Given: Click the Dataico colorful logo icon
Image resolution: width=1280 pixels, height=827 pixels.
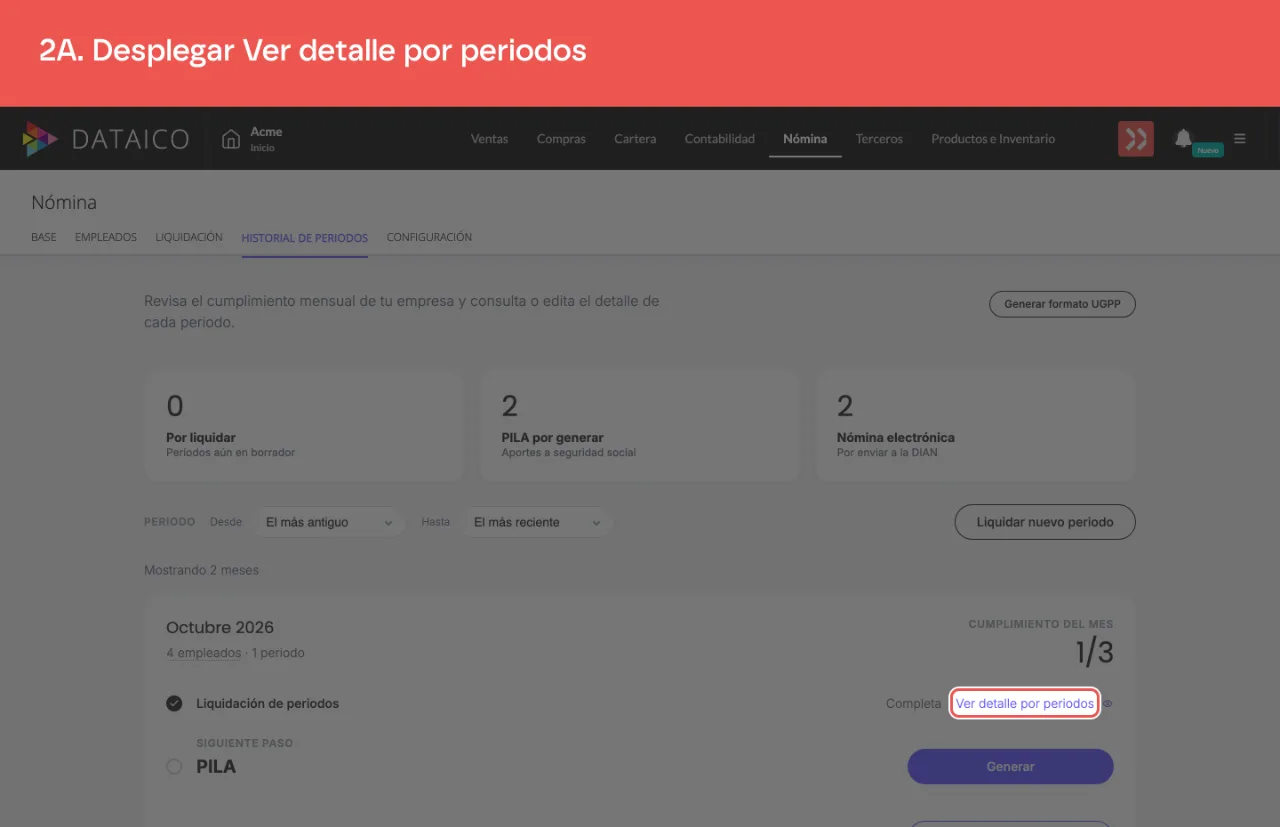Looking at the screenshot, I should pyautogui.click(x=40, y=139).
